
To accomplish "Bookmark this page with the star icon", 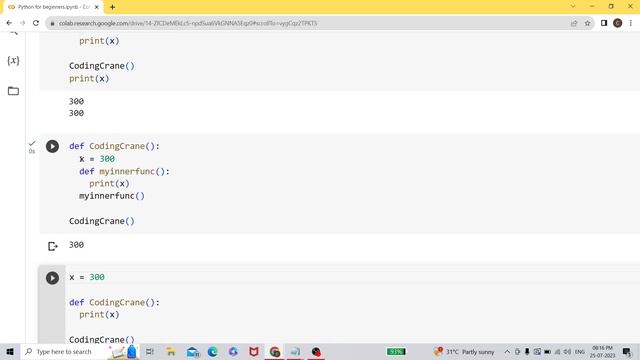I will point(587,23).
